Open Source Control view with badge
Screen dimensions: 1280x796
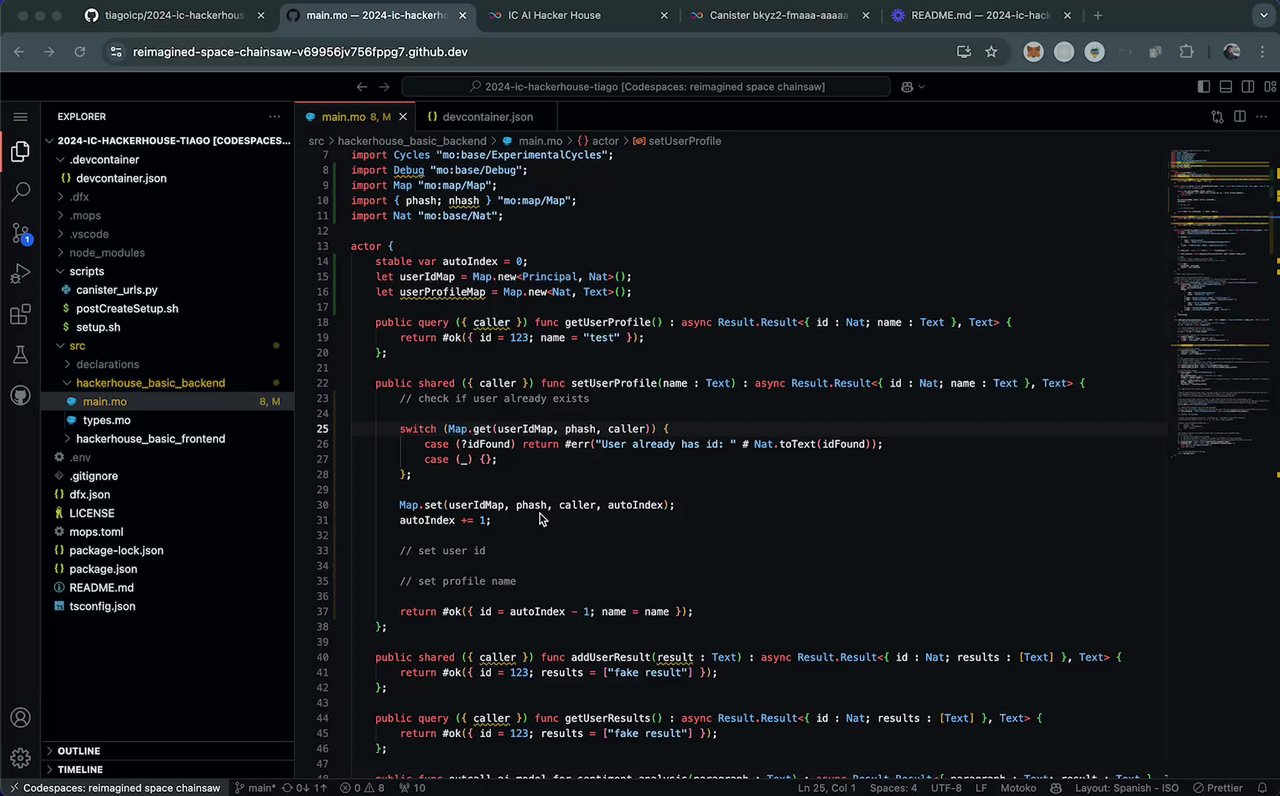pyautogui.click(x=20, y=234)
